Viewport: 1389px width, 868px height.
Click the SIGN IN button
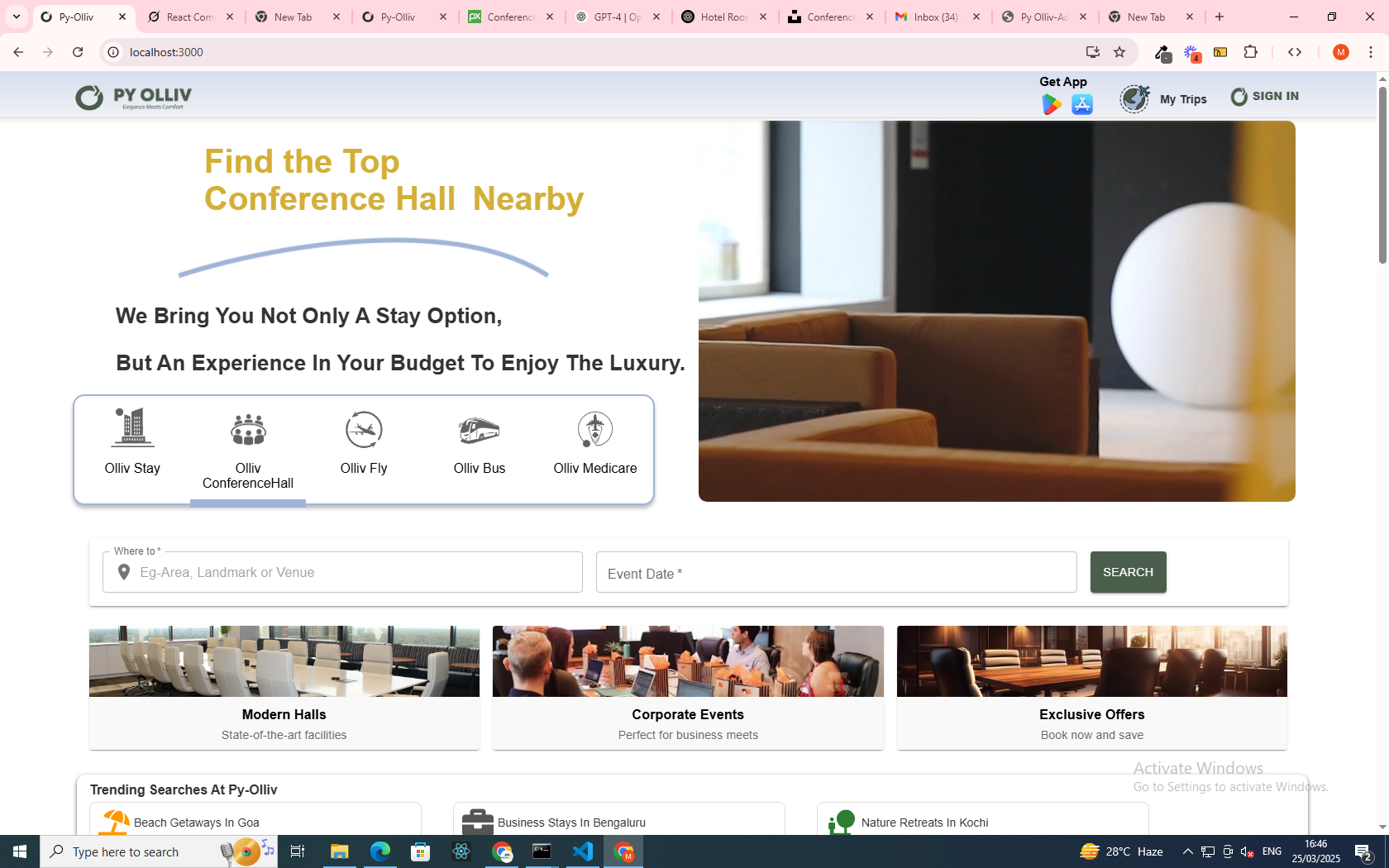click(x=1264, y=97)
